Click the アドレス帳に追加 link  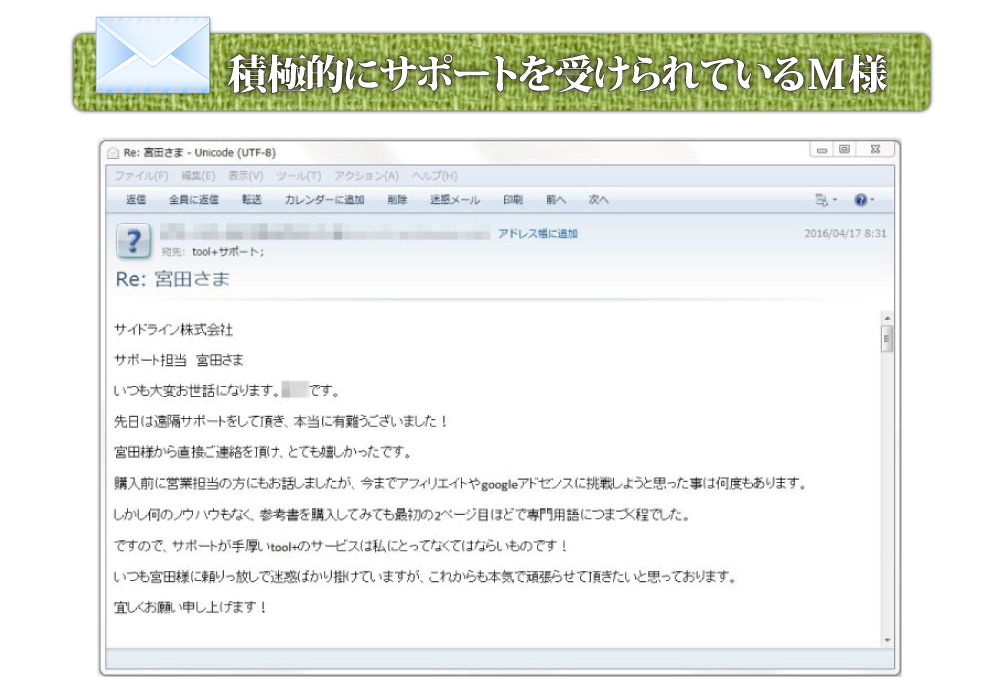(x=538, y=234)
